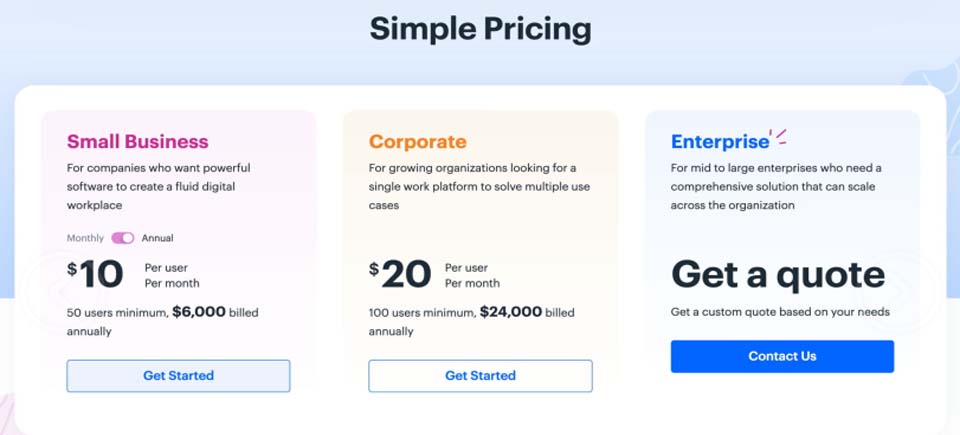Click the Enterprise plan description text
The height and width of the screenshot is (435, 960).
774,186
